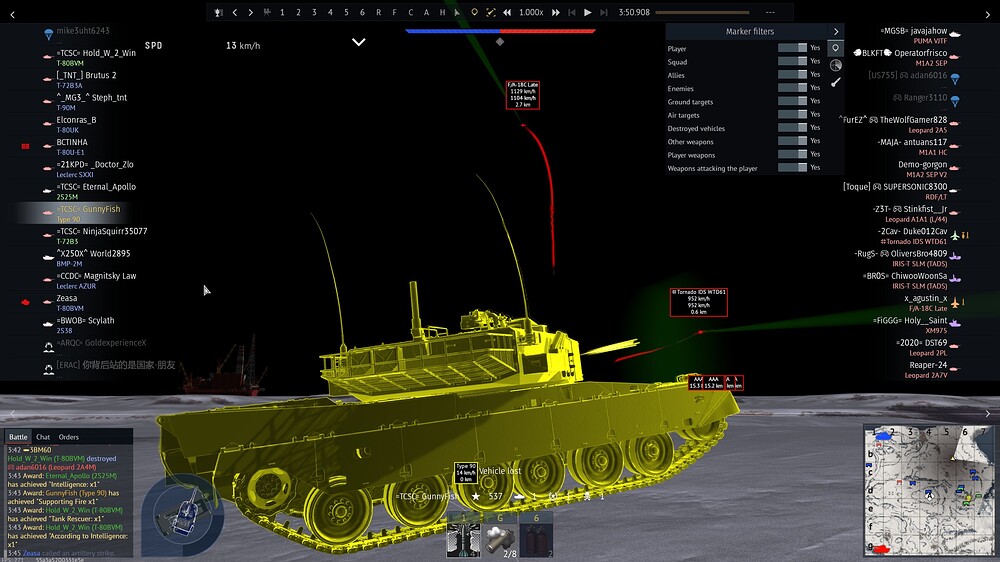Switch to the Chat tab
1000x562 pixels.
pyautogui.click(x=43, y=437)
